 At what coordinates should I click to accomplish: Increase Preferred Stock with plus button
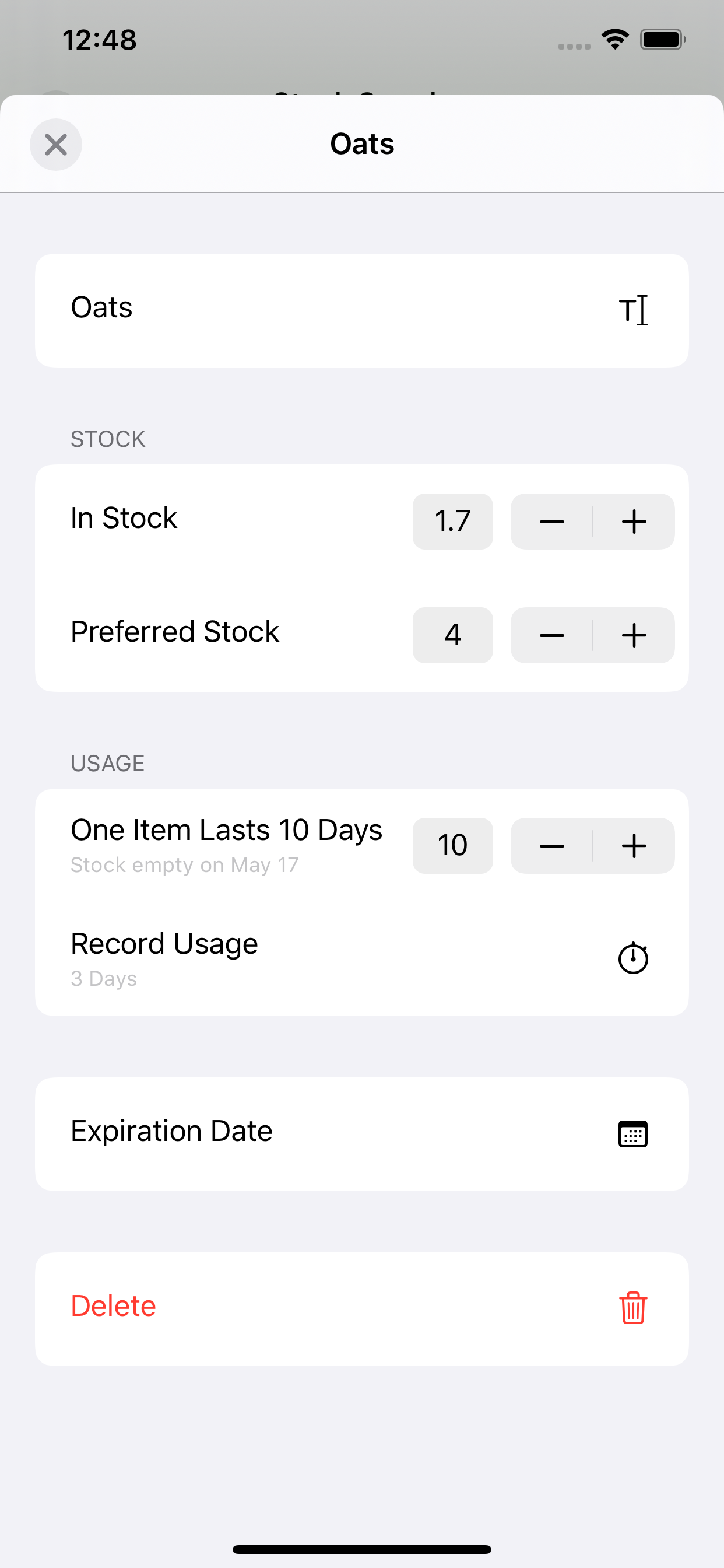tap(634, 635)
